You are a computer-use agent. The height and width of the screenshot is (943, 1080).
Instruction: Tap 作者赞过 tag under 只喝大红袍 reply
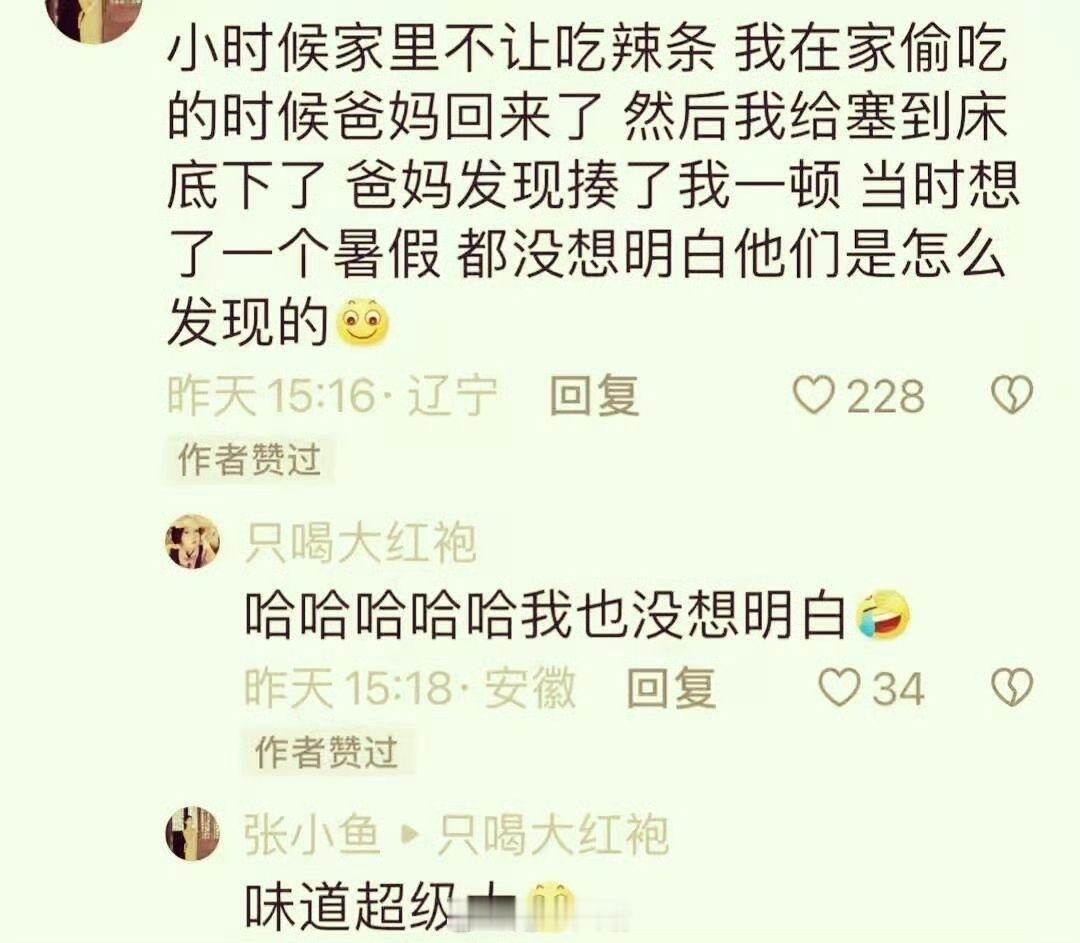pos(327,752)
